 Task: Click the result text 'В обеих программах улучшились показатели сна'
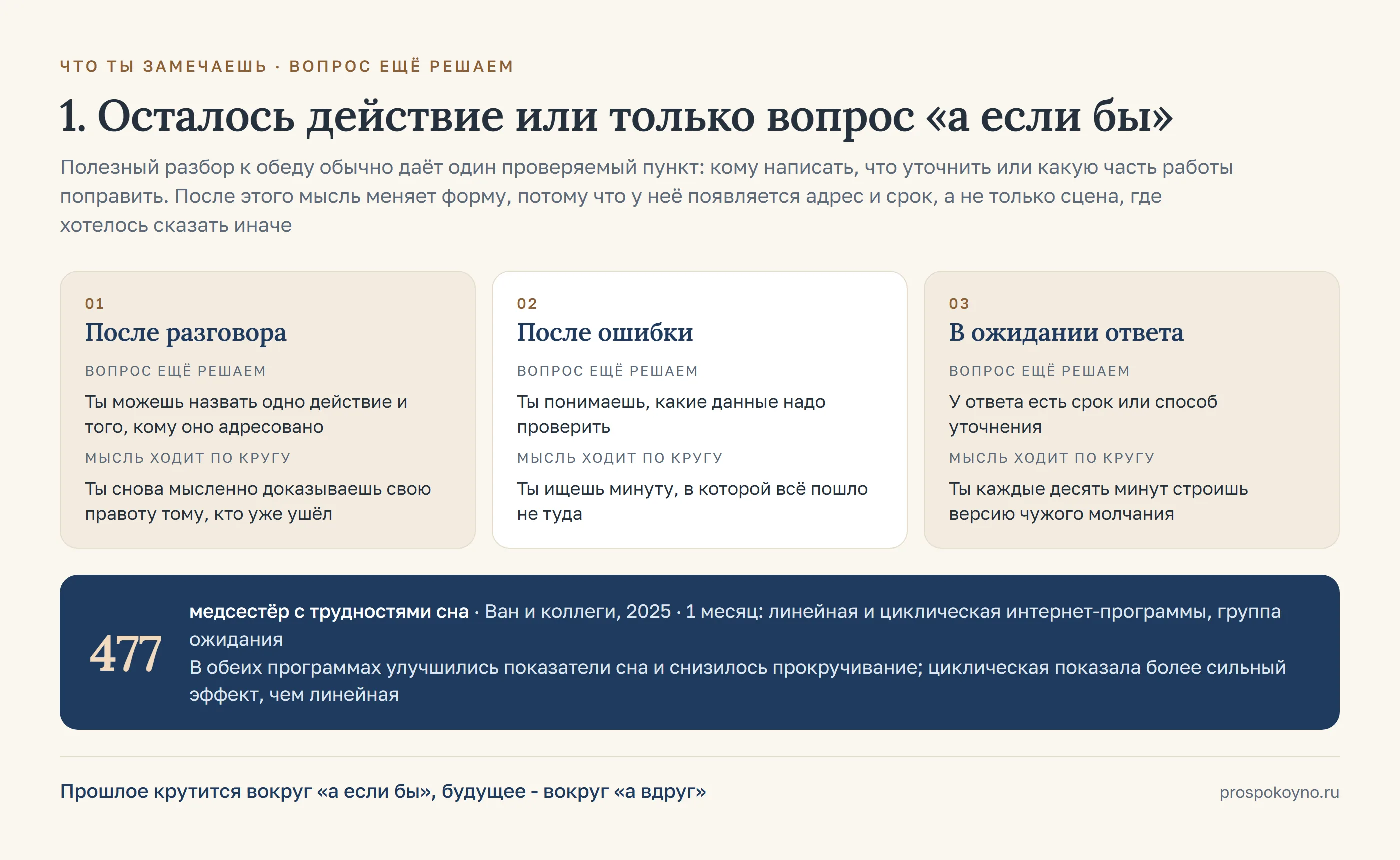737,681
